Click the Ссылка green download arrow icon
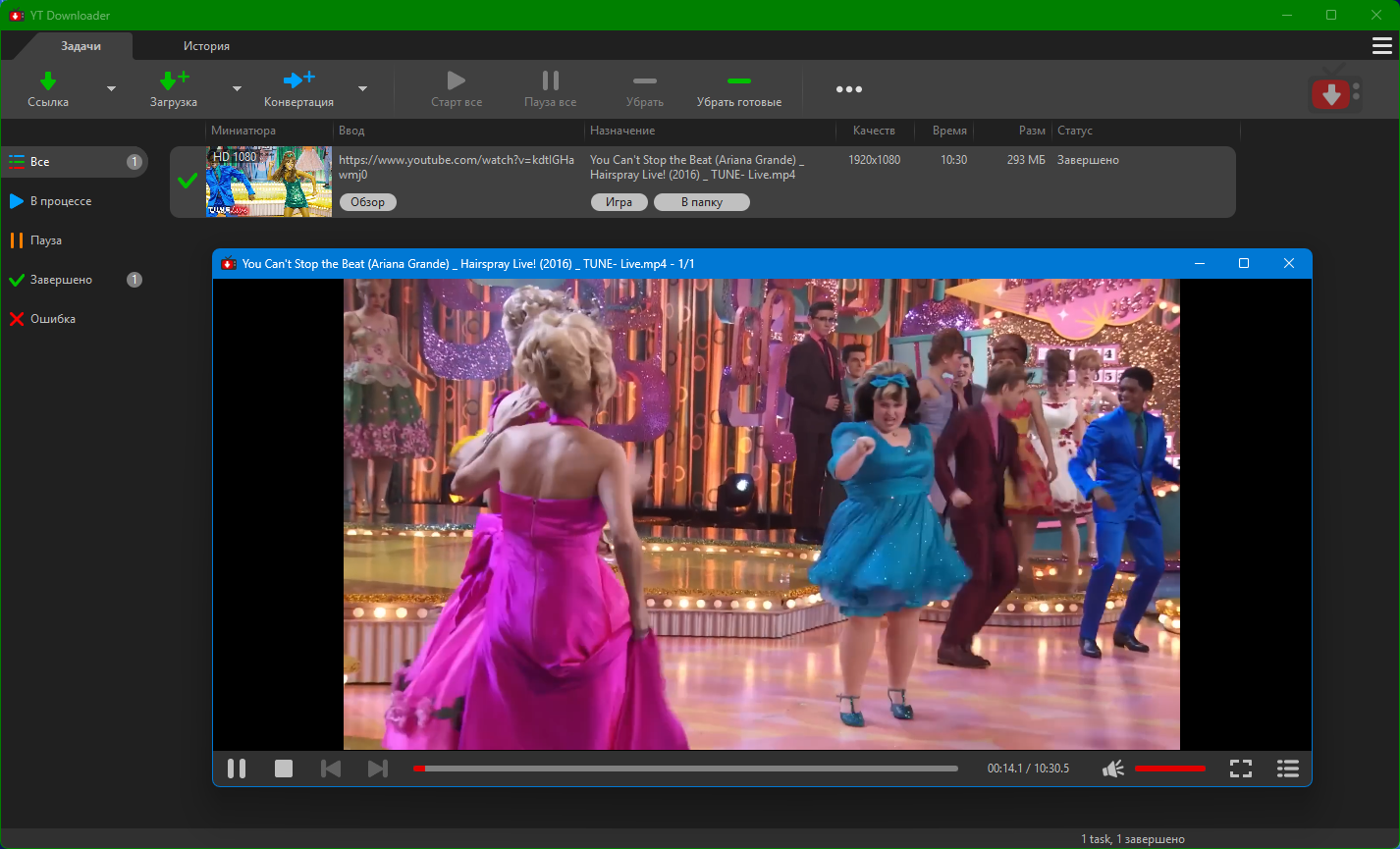1400x849 pixels. click(x=47, y=80)
